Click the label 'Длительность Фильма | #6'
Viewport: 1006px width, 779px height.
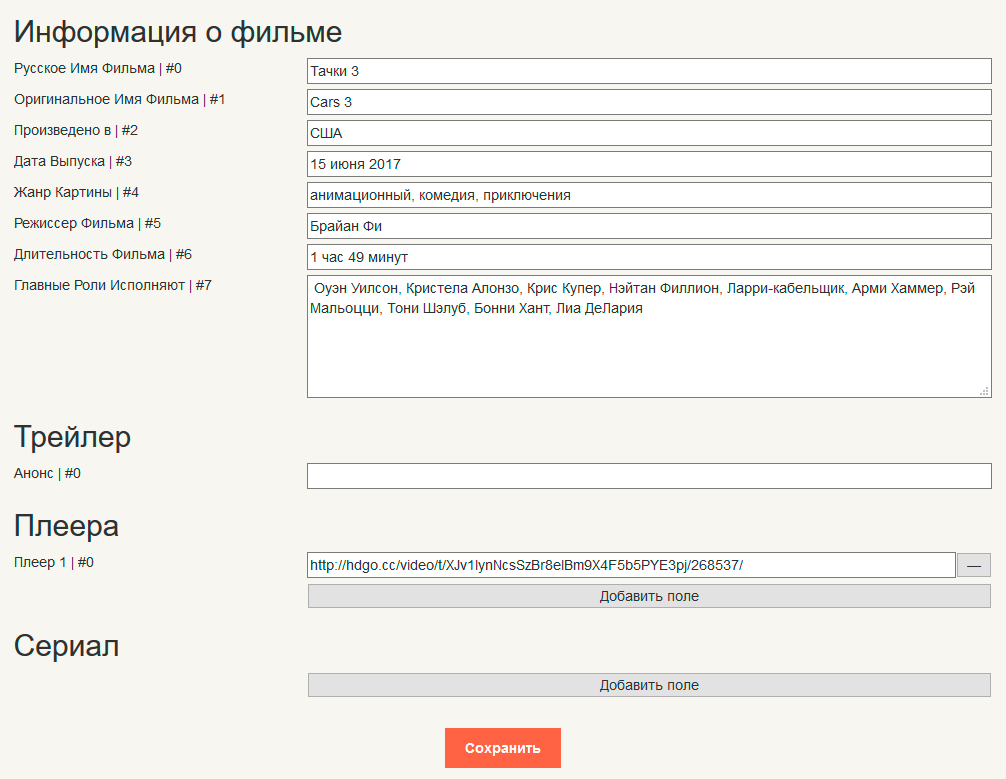pos(103,254)
